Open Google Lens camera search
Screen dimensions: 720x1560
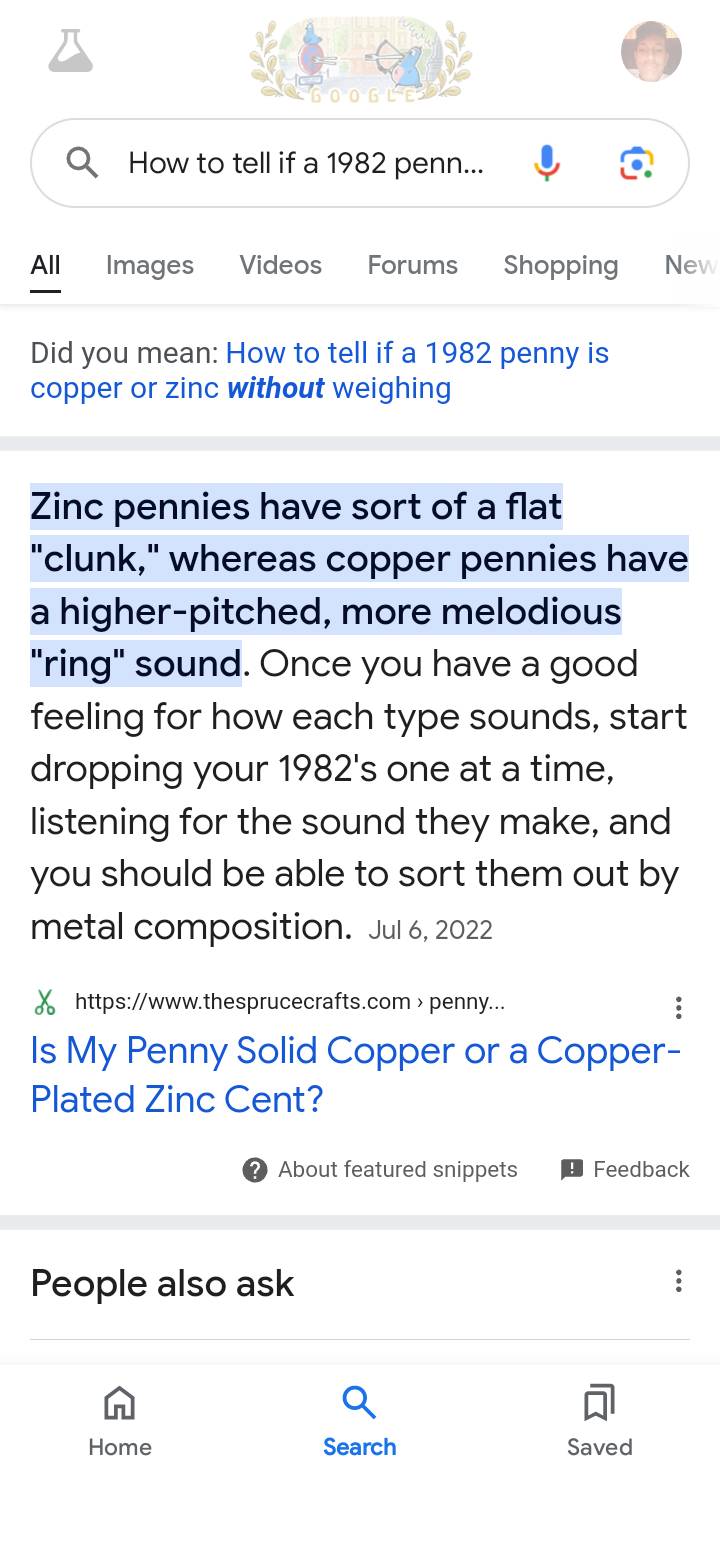coord(636,163)
